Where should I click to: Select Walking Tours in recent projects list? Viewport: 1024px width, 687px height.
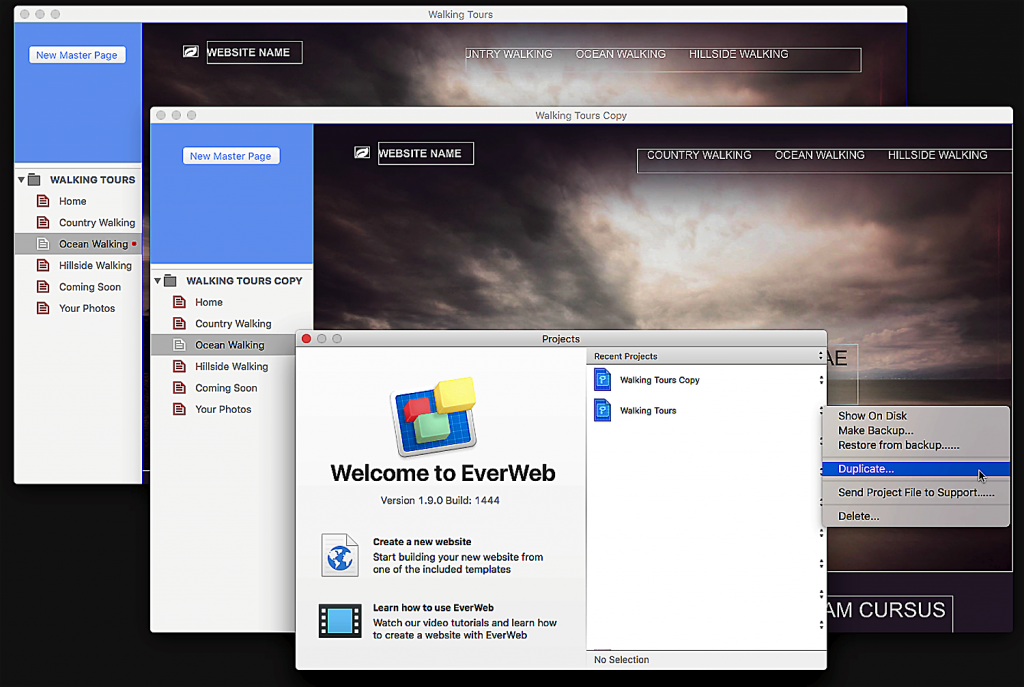[648, 411]
